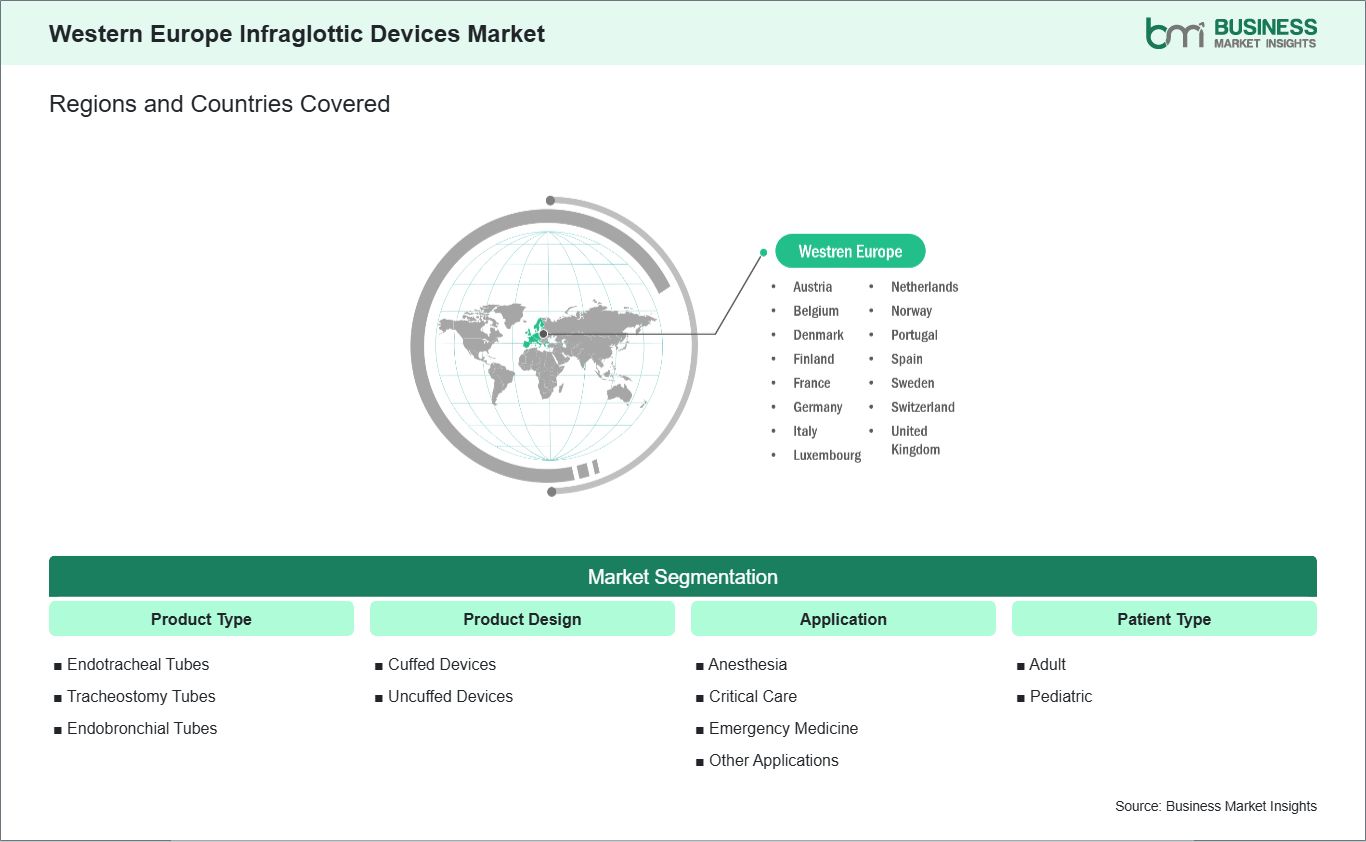Click the Regions and Countries Covered heading
Image resolution: width=1366 pixels, height=842 pixels.
(219, 104)
